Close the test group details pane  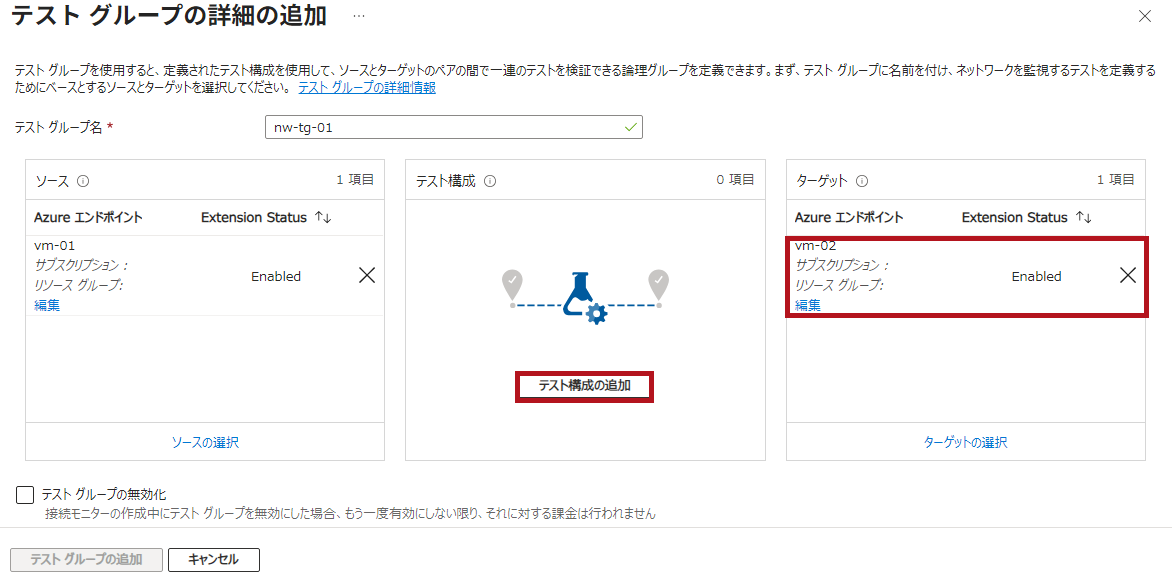pyautogui.click(x=1144, y=16)
